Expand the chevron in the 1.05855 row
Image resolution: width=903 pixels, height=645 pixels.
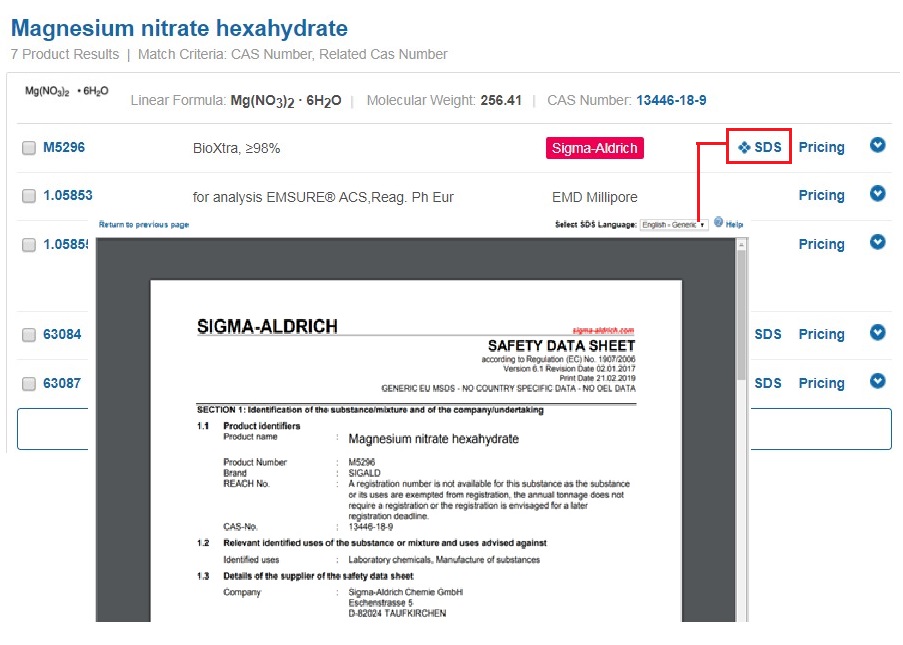point(877,242)
